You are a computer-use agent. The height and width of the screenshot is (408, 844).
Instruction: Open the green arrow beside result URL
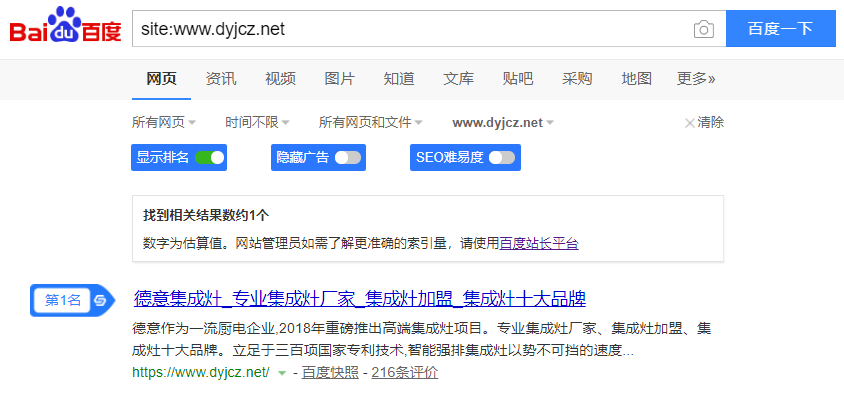coord(282,373)
